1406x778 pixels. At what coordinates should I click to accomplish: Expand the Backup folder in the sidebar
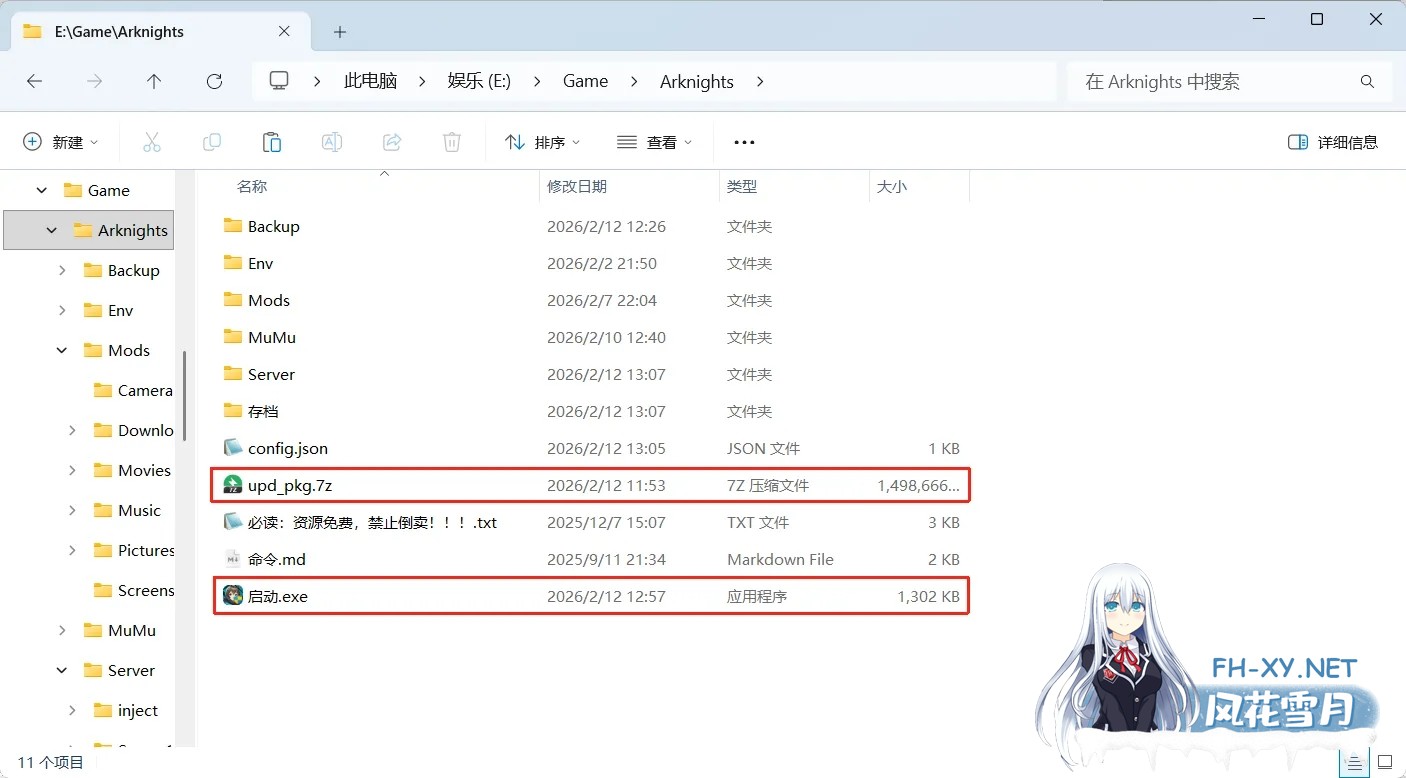(x=60, y=270)
